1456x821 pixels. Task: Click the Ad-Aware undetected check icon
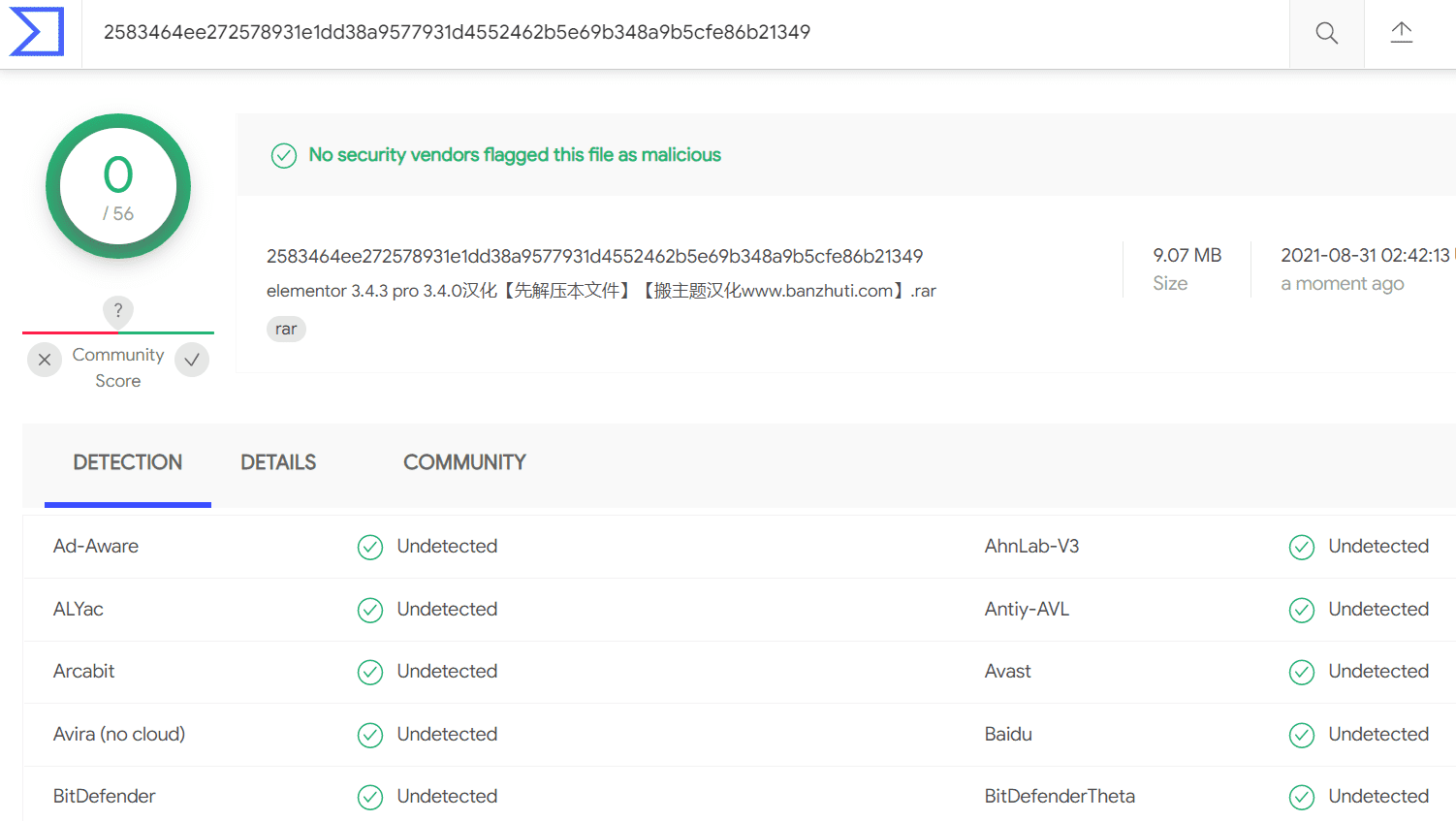[370, 548]
